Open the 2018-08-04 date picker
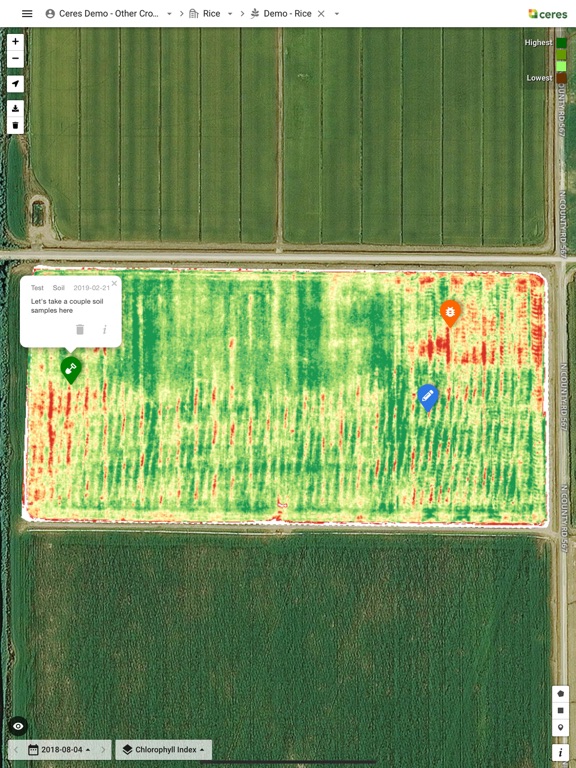 59,749
